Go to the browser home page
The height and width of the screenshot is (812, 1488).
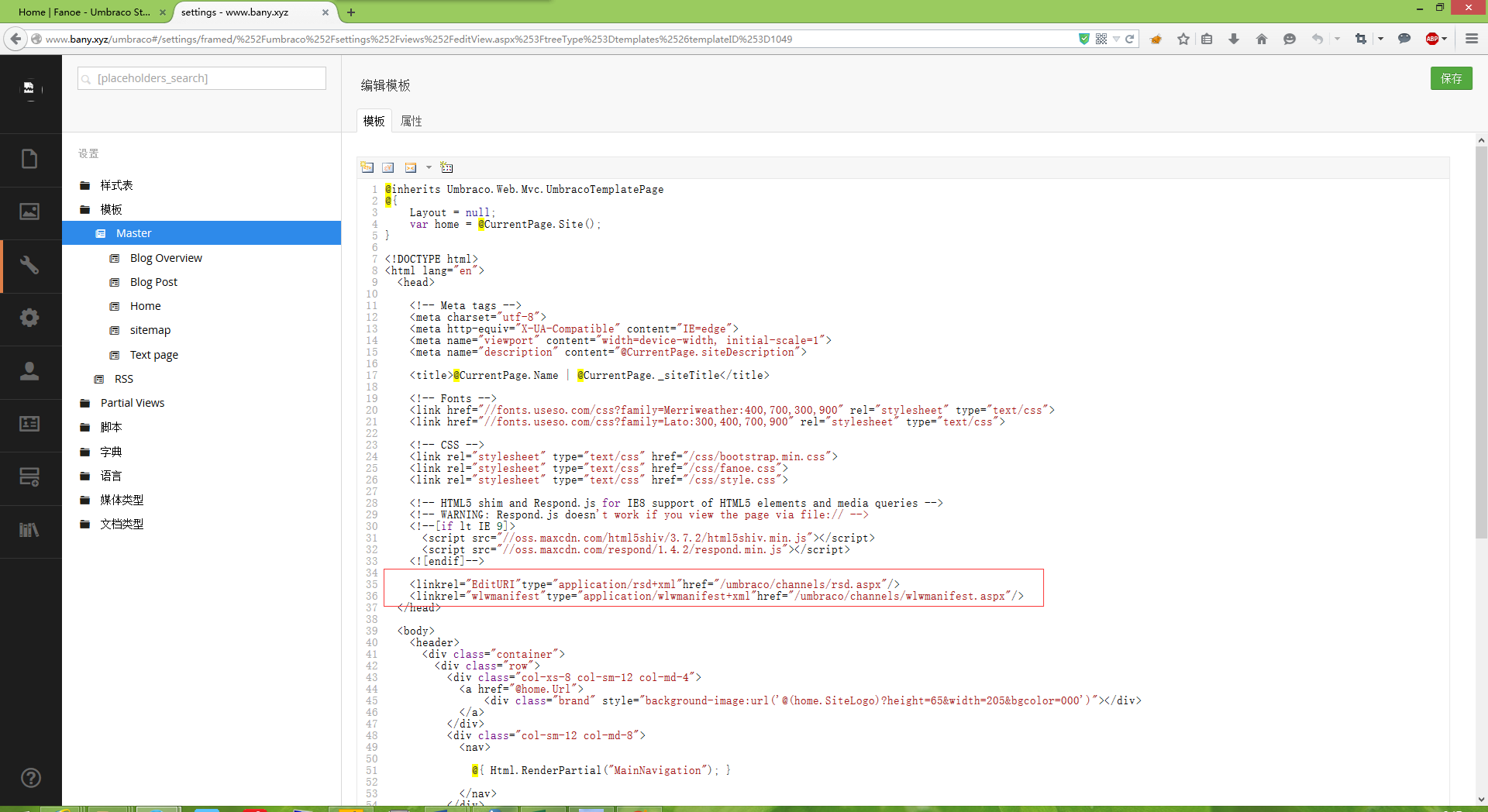(x=1262, y=39)
